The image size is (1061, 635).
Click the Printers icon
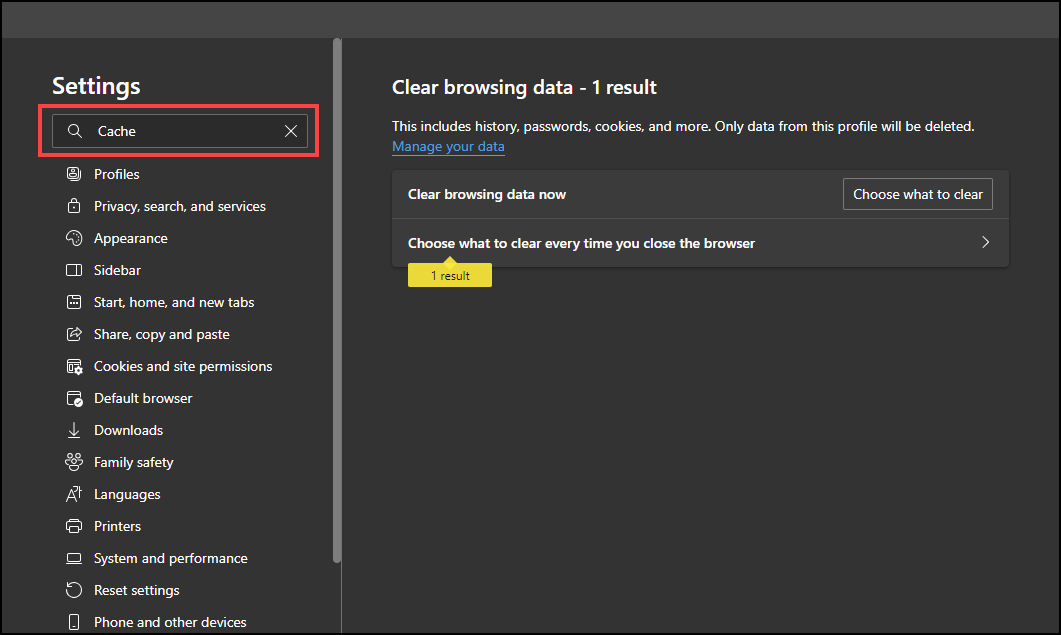tap(73, 526)
